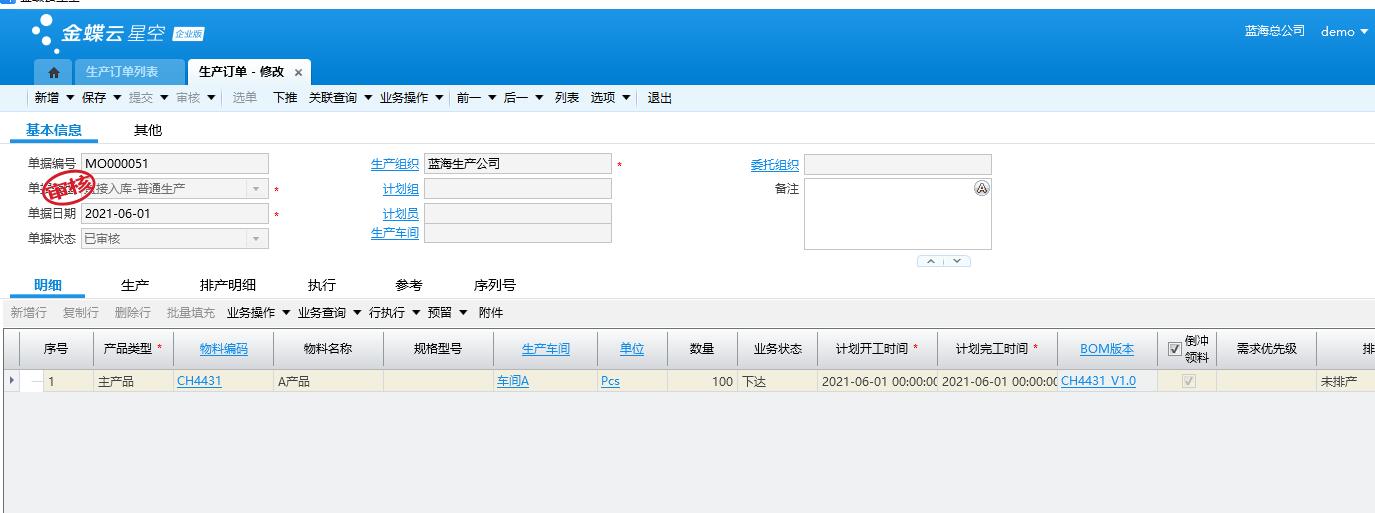Click the 复制行 button
The width and height of the screenshot is (1375, 513).
[81, 313]
